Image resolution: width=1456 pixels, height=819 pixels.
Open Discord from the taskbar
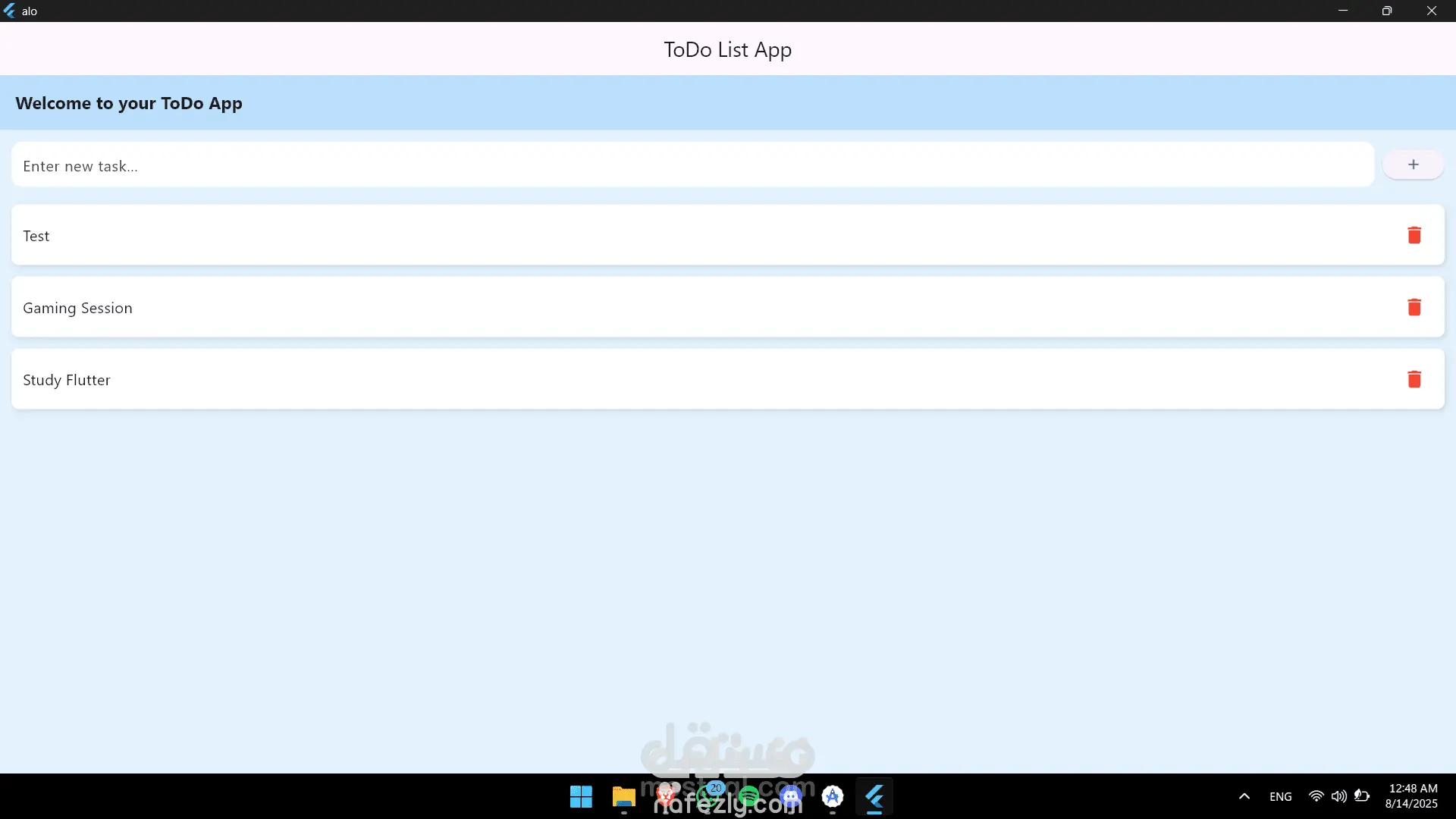[x=791, y=796]
